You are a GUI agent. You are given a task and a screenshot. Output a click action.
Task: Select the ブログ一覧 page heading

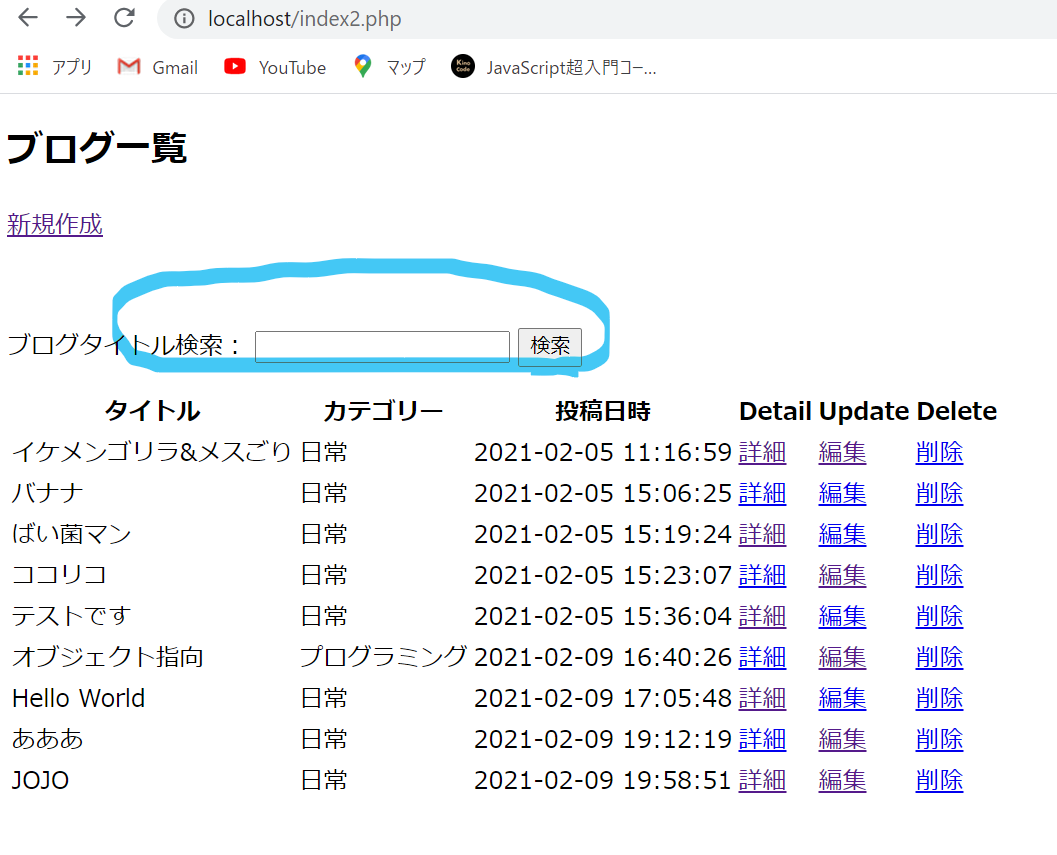click(x=96, y=148)
